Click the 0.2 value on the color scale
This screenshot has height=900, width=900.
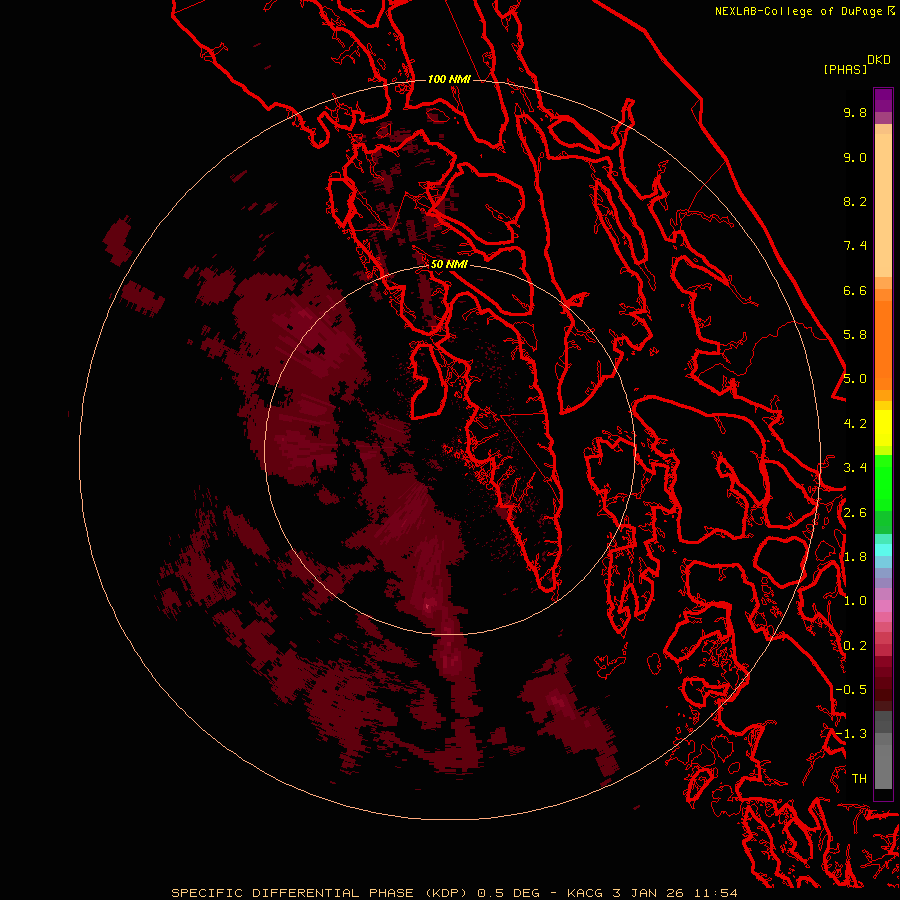[x=855, y=646]
